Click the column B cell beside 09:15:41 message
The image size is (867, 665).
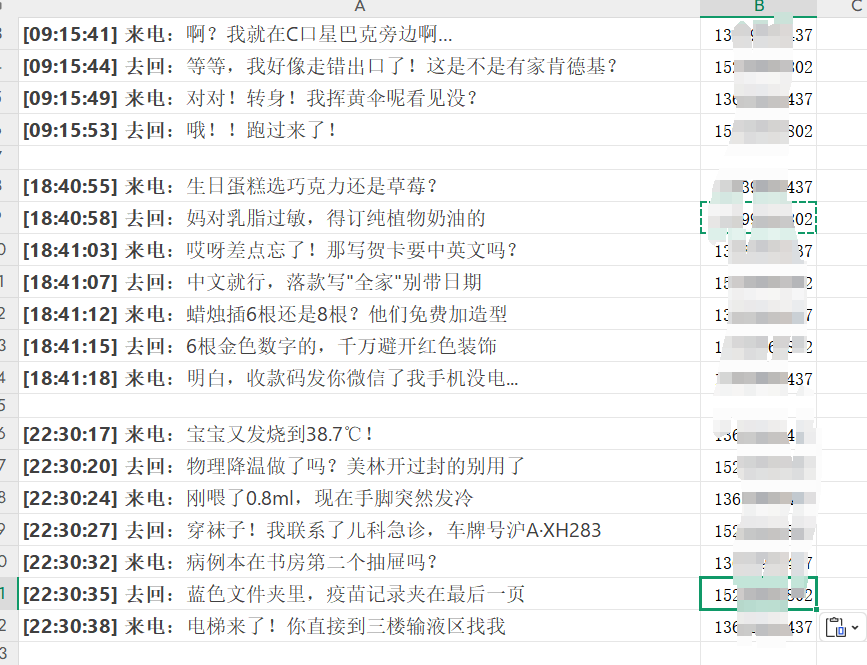click(x=758, y=34)
